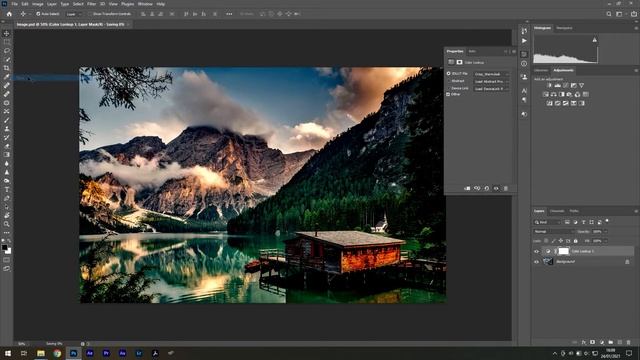This screenshot has width=640, height=360.
Task: Open the File menu
Action: [x=14, y=4]
